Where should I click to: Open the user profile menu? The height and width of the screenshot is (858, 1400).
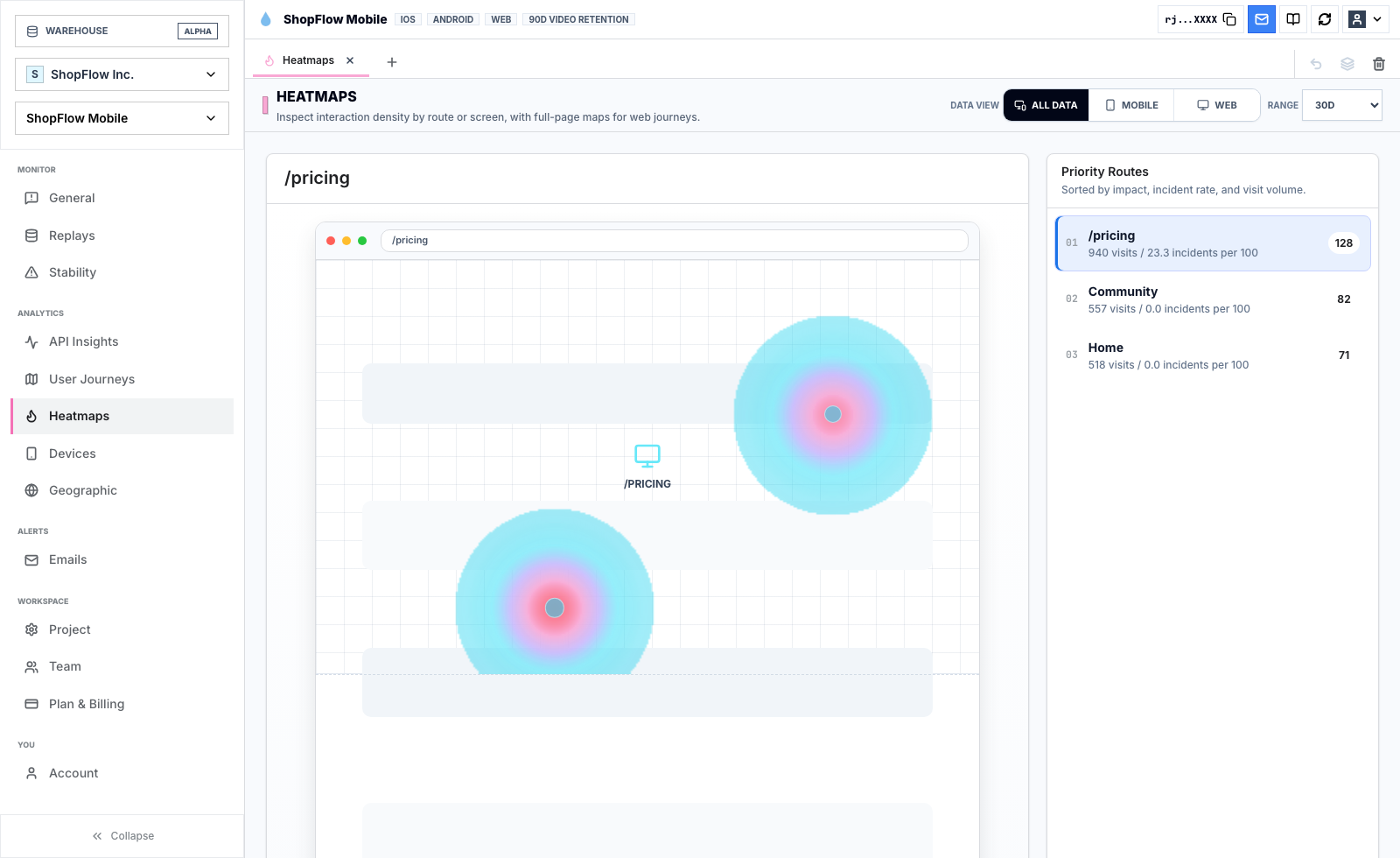(x=1365, y=19)
